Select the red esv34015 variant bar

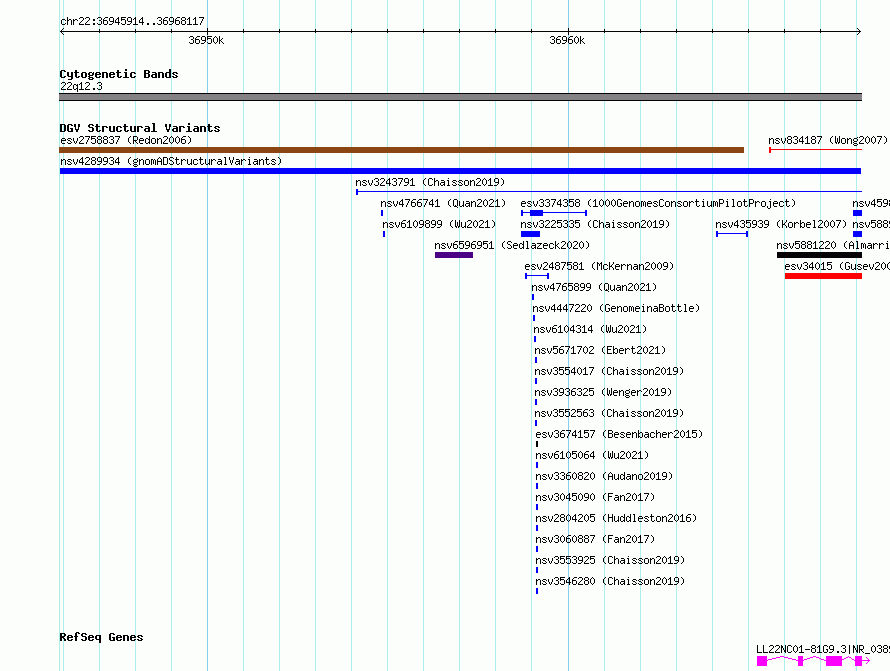tap(823, 276)
